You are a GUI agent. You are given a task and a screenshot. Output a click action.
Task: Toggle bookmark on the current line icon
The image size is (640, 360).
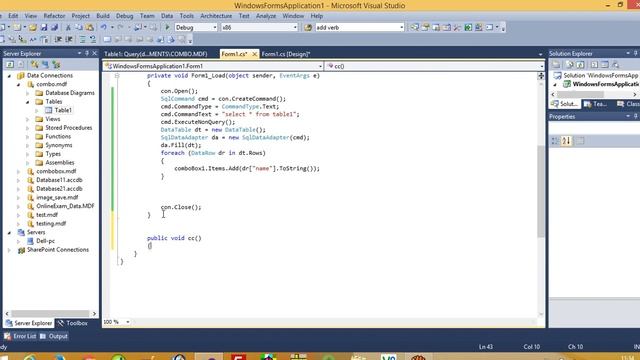(x=107, y=39)
